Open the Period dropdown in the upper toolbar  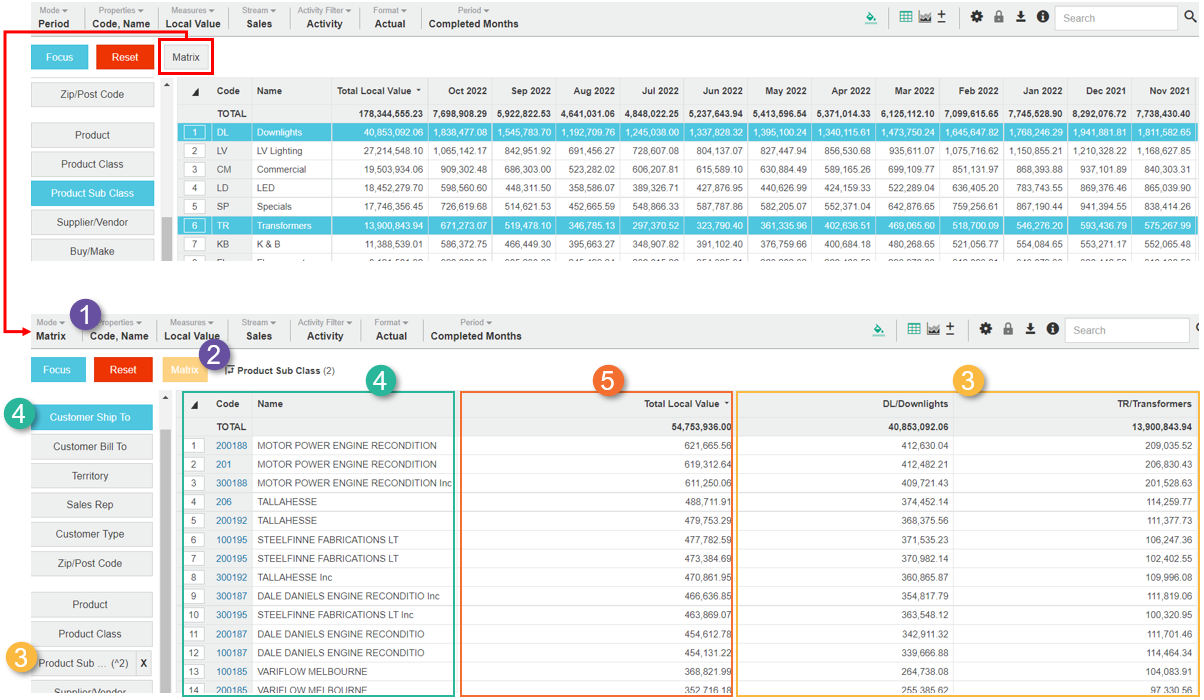click(473, 17)
